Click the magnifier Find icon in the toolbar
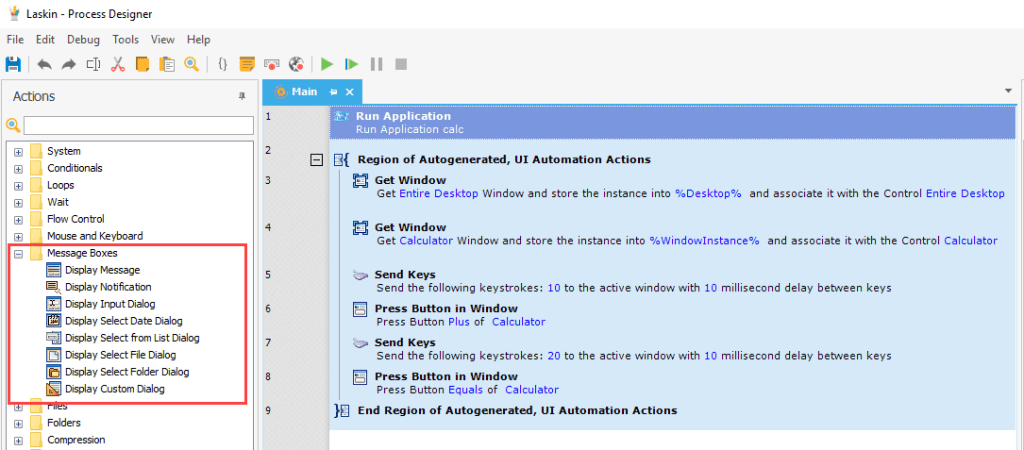The image size is (1024, 450). click(191, 64)
